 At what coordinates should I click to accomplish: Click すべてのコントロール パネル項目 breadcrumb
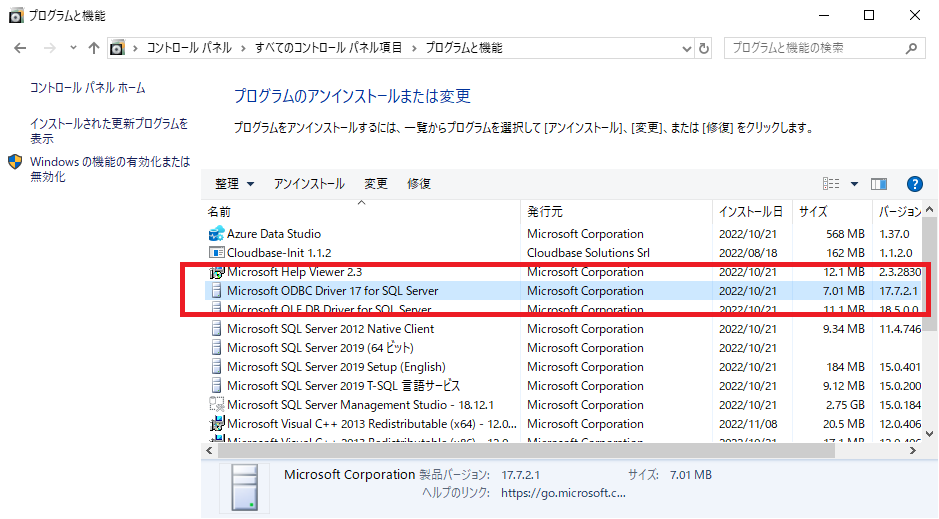[x=328, y=48]
